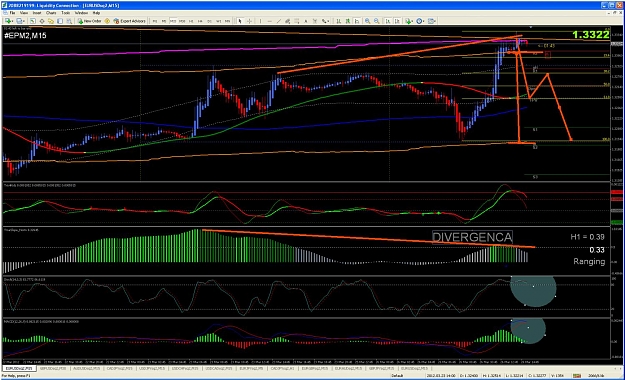Switch to the EURGBP M15 chart tab
This screenshot has width=625, height=380.
315,369
